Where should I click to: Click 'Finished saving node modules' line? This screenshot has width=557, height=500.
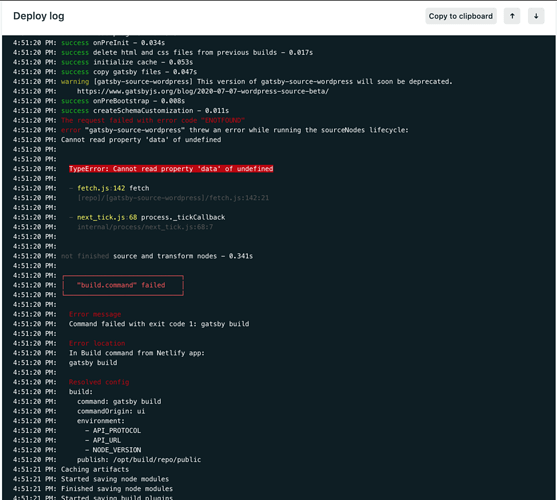117,489
